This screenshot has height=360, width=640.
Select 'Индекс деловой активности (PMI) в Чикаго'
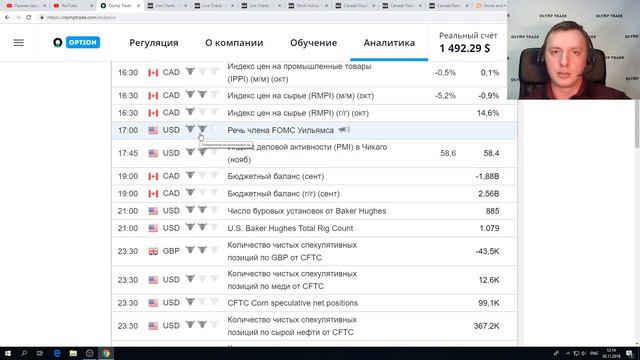[x=307, y=153]
